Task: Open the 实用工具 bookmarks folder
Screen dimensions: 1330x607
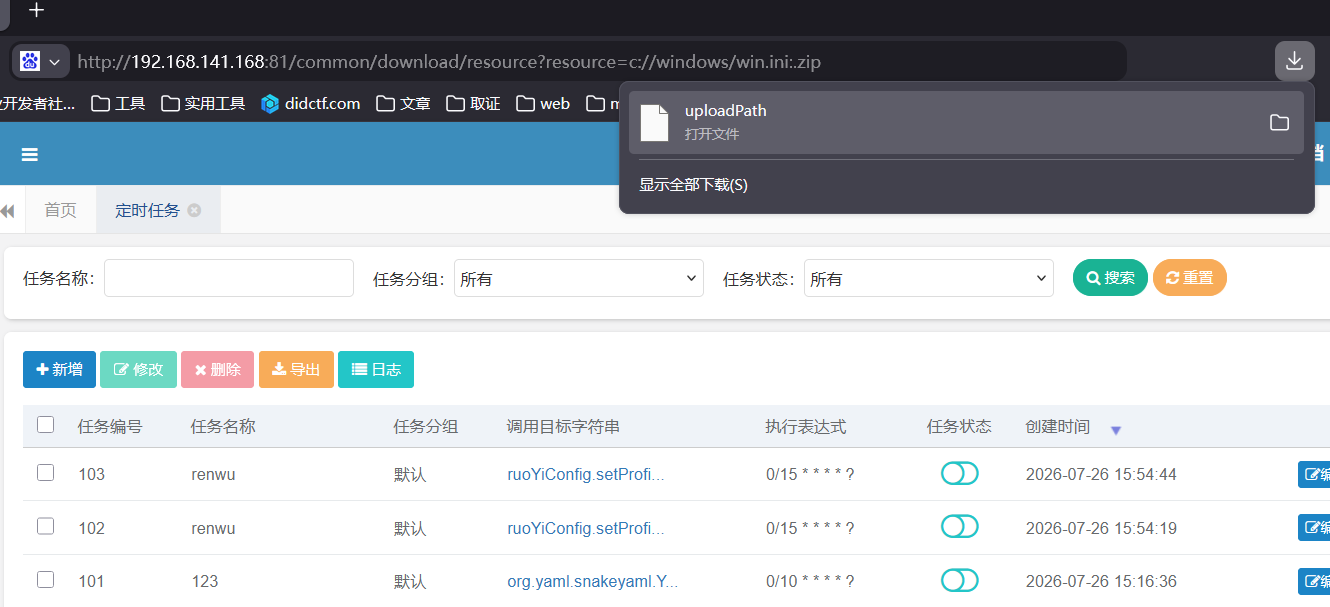Action: (203, 103)
